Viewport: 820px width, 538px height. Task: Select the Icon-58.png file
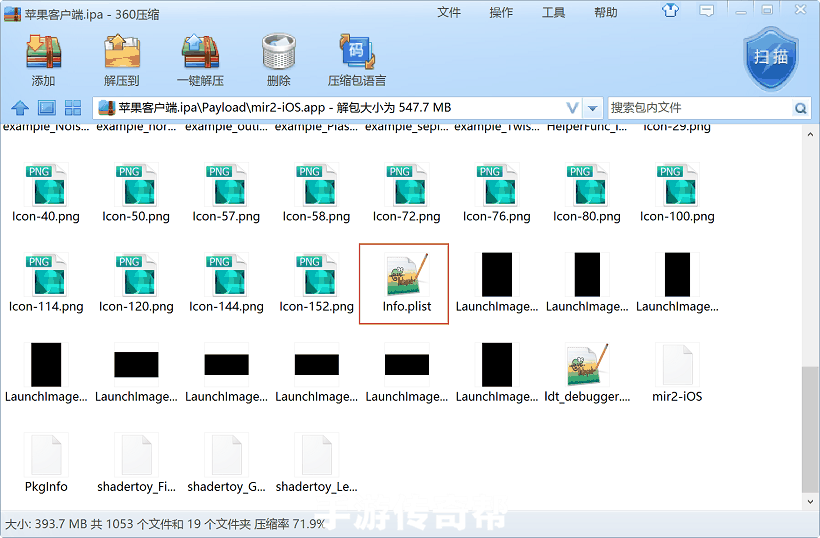(316, 193)
